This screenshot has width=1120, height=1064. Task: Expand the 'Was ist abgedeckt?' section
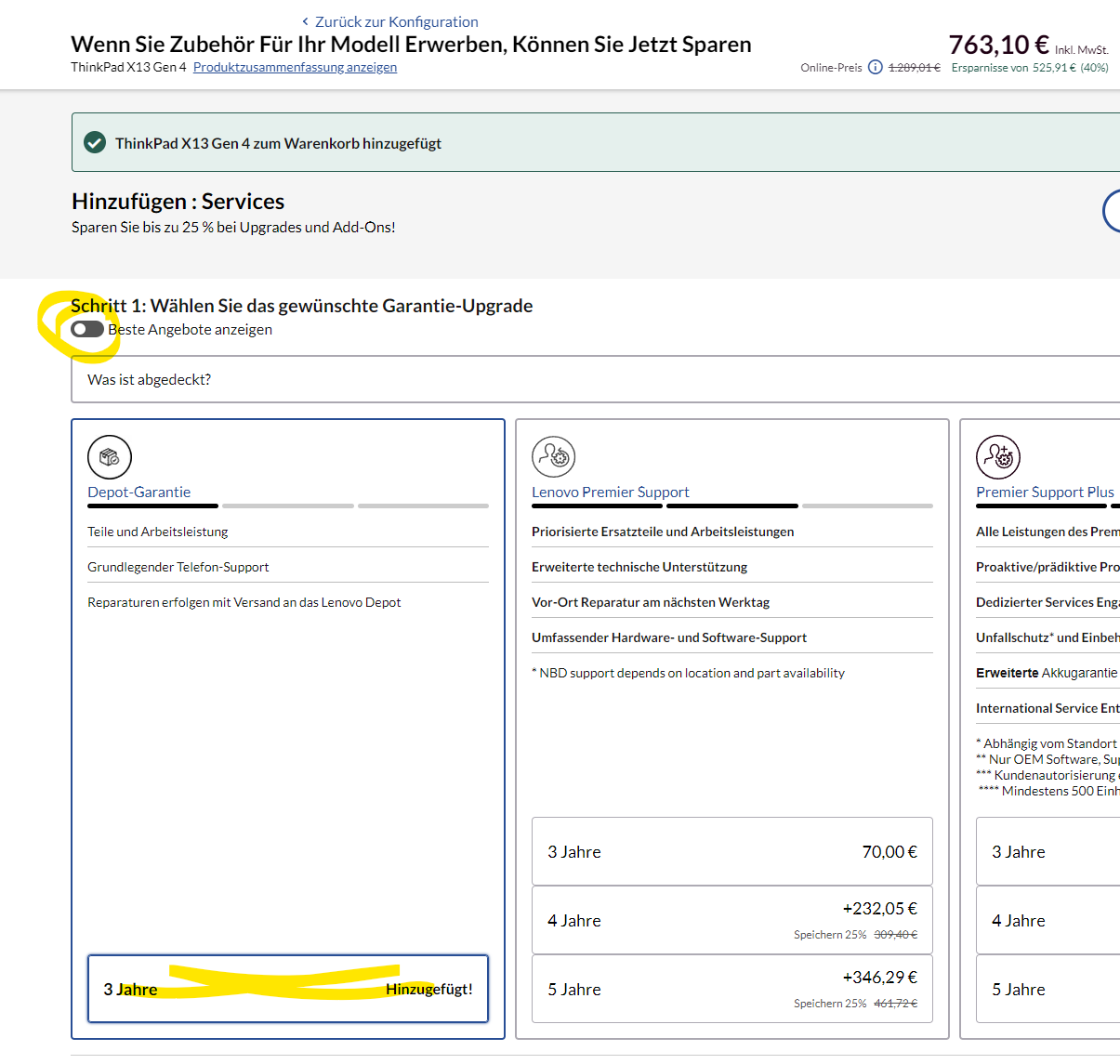click(596, 379)
